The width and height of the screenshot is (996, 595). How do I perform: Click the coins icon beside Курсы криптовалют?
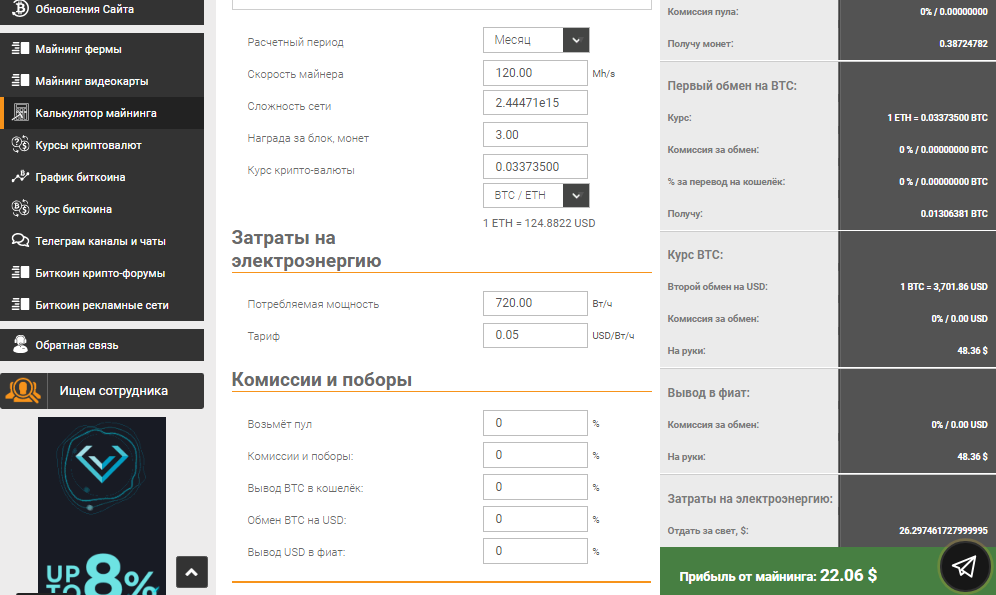[x=20, y=144]
